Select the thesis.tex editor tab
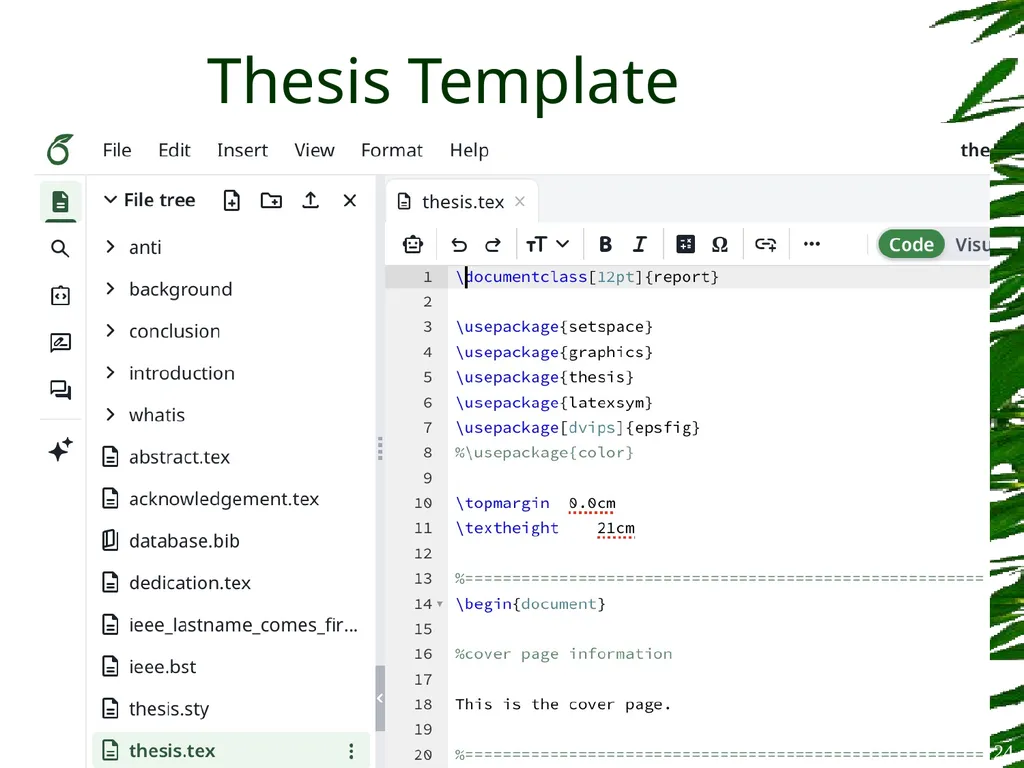1024x768 pixels. tap(462, 202)
